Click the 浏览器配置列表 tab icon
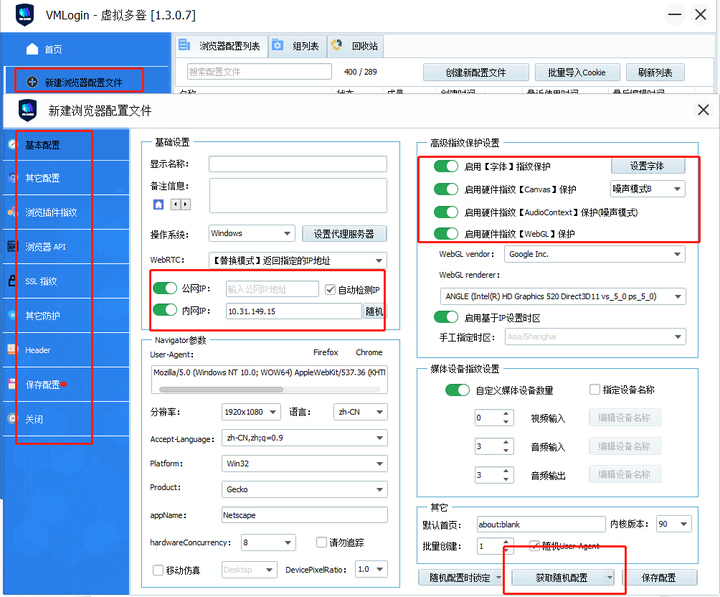720x597 pixels. click(x=185, y=45)
